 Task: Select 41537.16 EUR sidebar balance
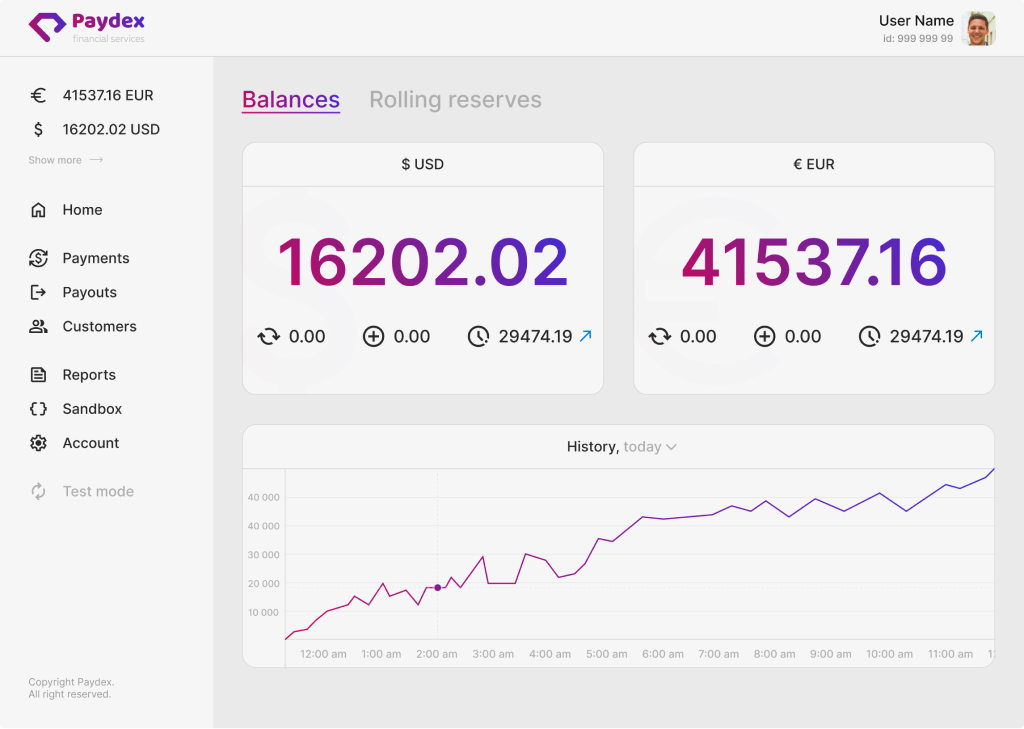(x=108, y=95)
